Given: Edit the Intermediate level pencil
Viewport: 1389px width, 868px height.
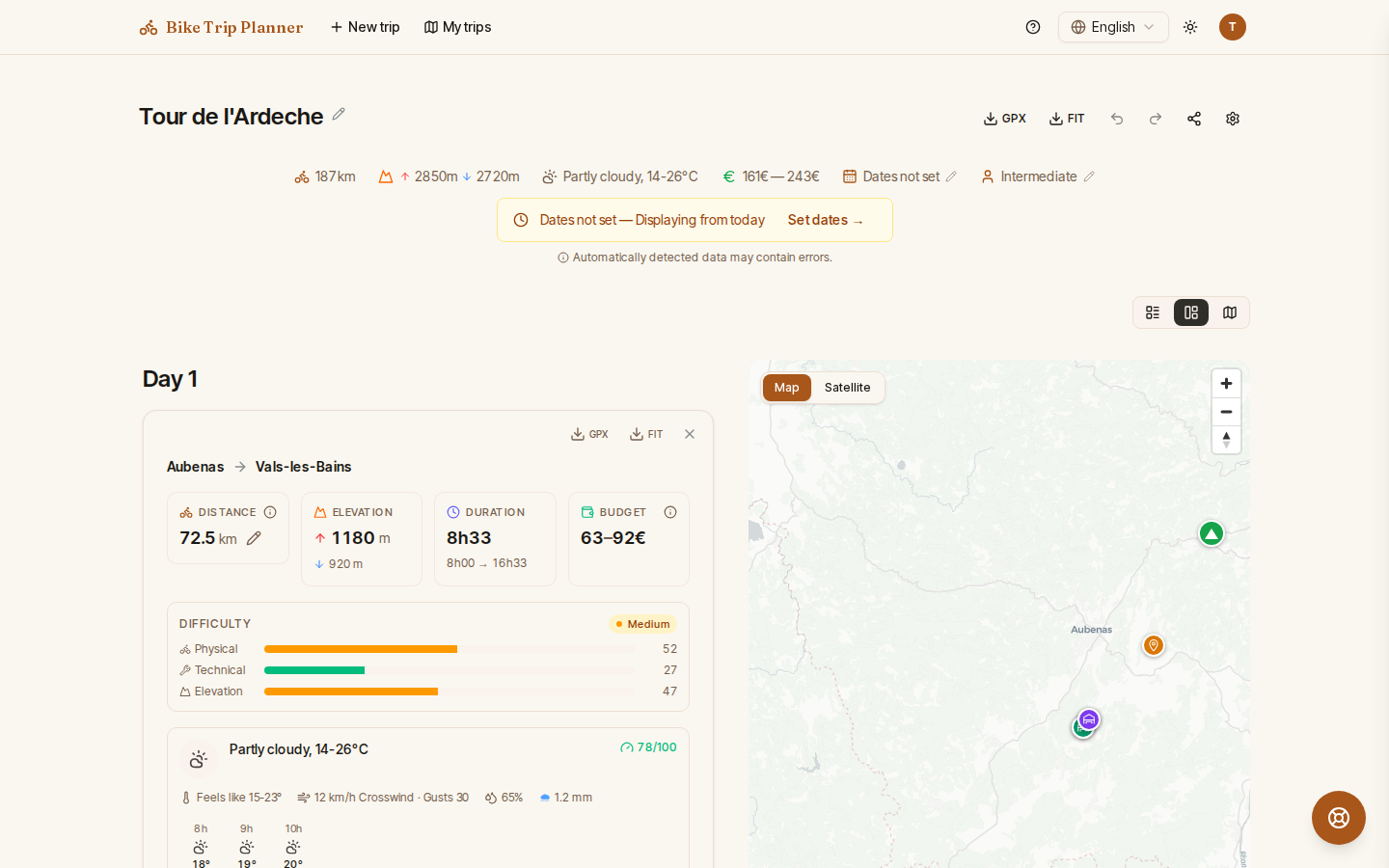Looking at the screenshot, I should coord(1089,176).
